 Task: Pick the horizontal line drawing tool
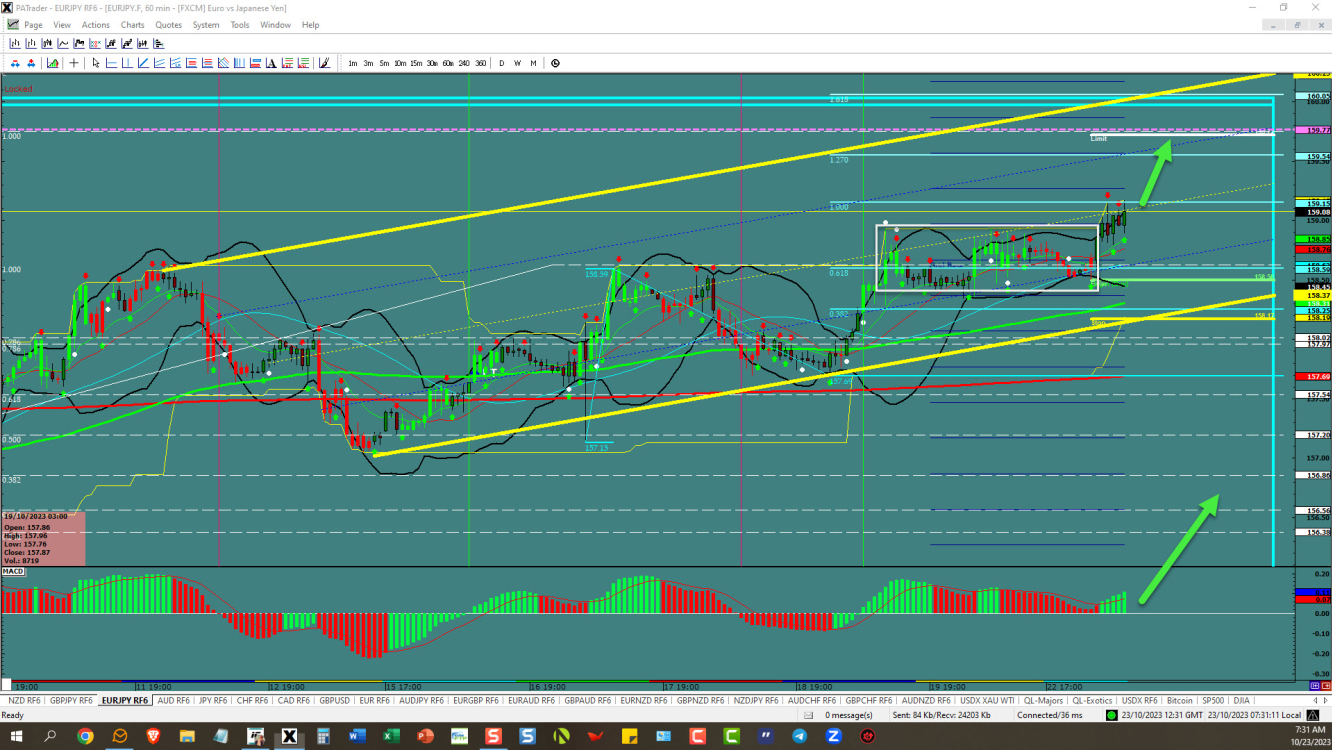click(111, 63)
